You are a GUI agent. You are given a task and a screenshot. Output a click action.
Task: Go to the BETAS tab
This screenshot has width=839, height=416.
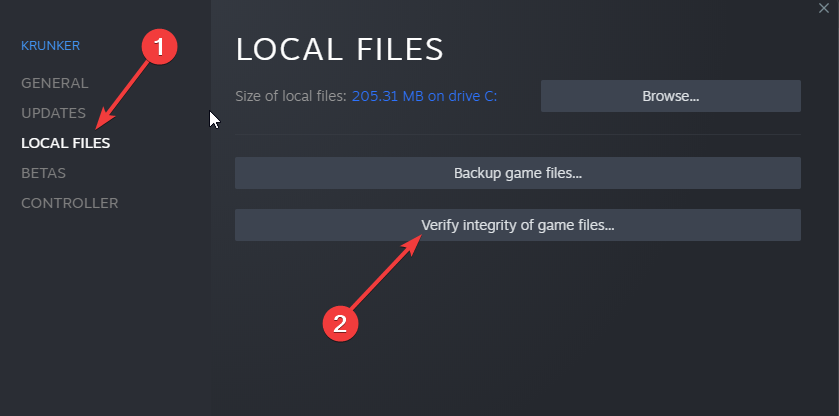click(x=43, y=173)
